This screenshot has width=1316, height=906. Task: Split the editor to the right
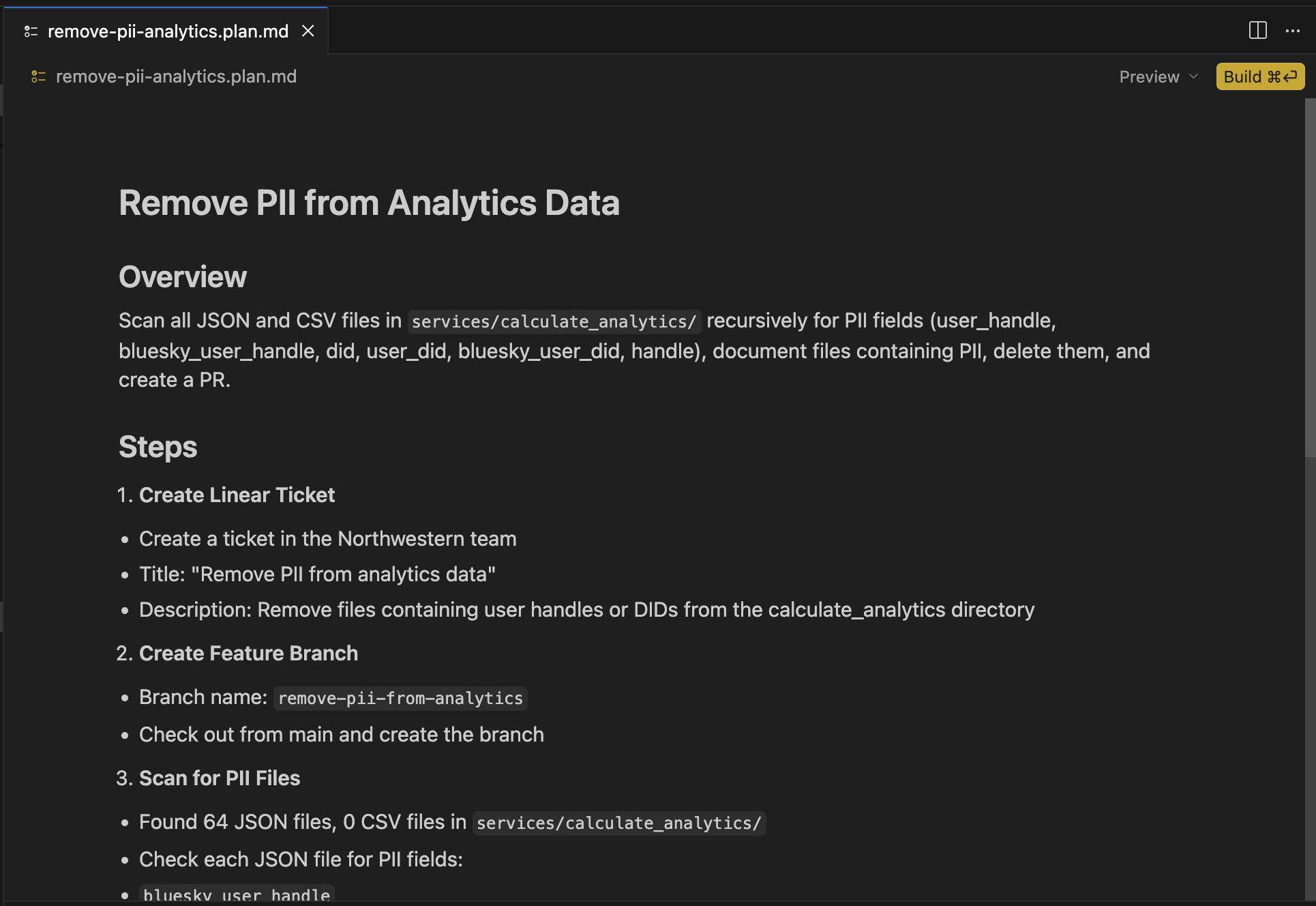(x=1257, y=31)
